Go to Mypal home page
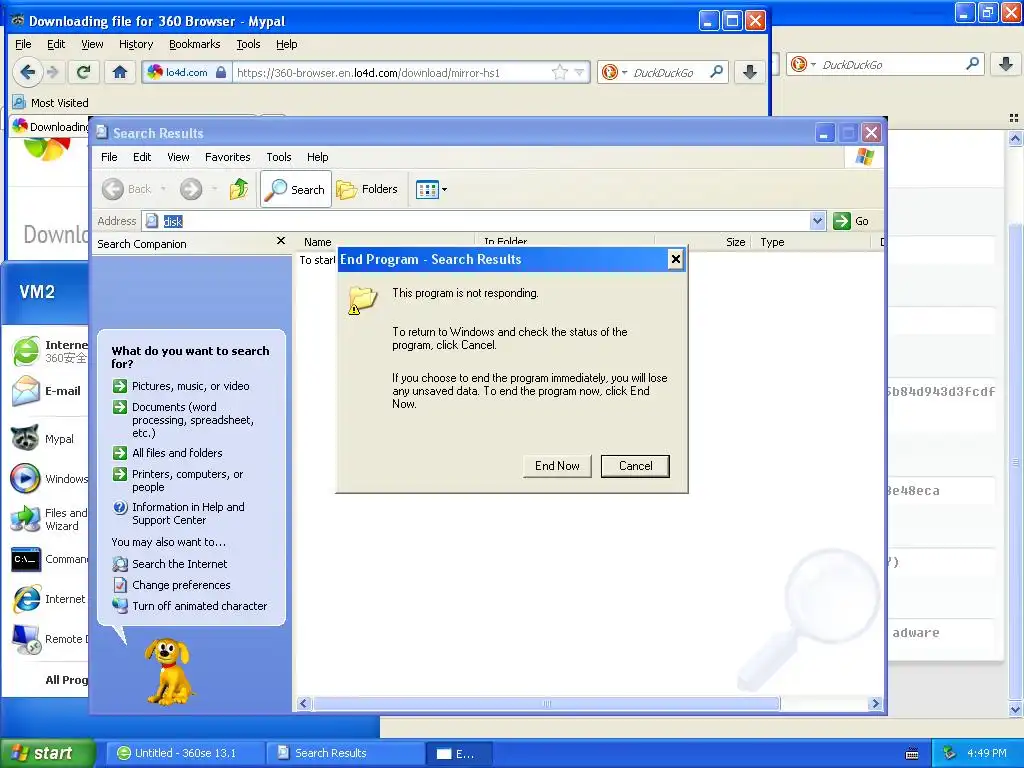The image size is (1024, 768). [x=120, y=72]
